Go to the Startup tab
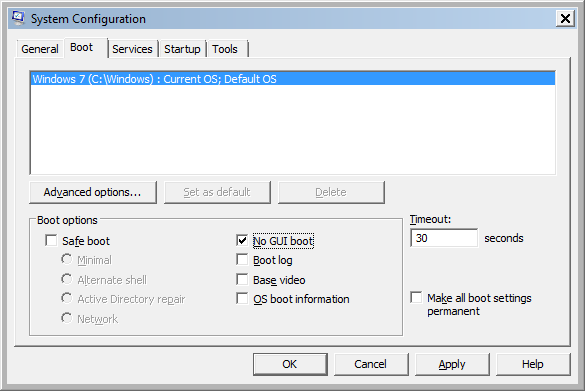Viewport: 585px width, 391px height. [182, 49]
